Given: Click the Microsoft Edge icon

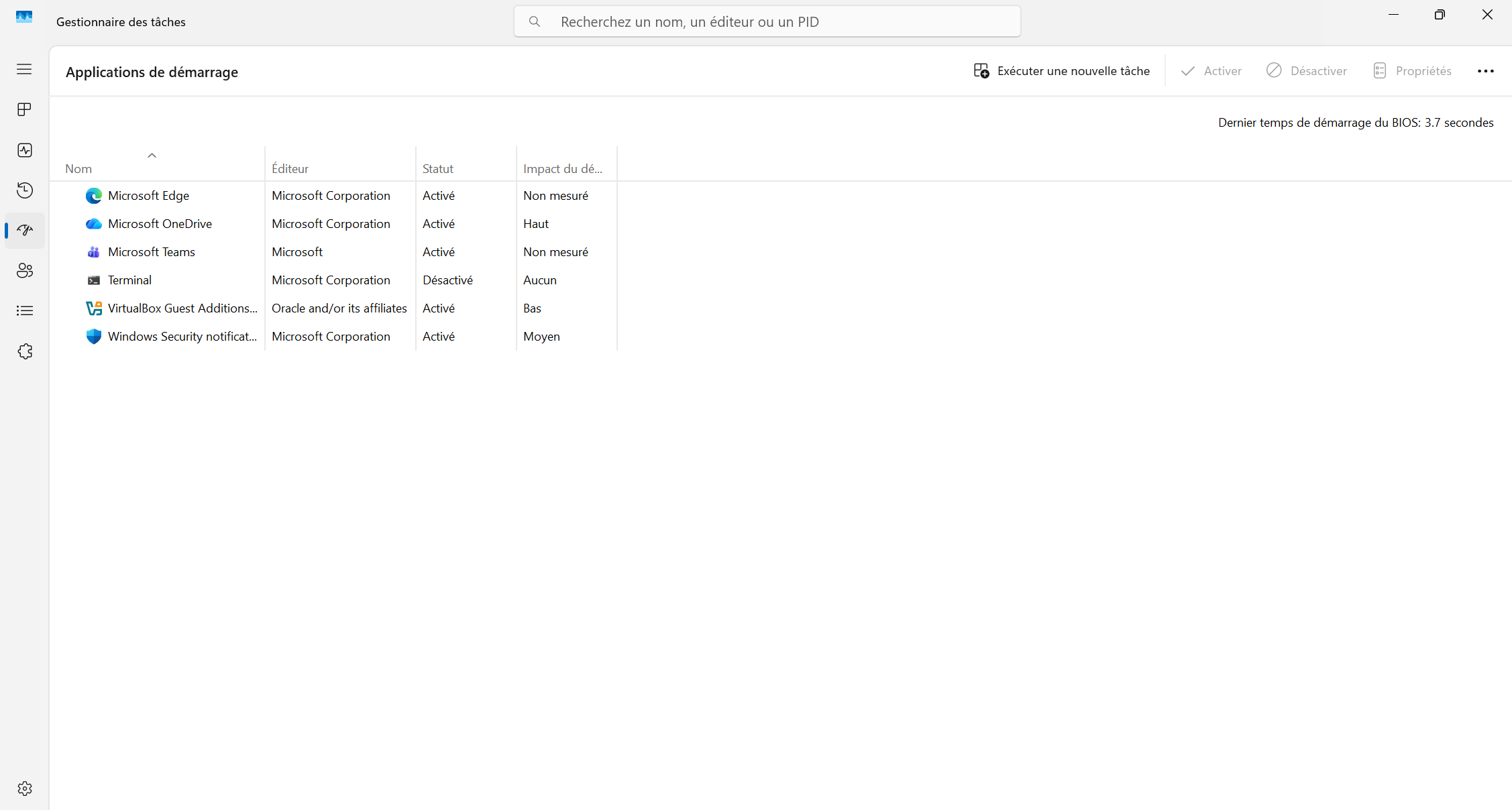Looking at the screenshot, I should (94, 196).
